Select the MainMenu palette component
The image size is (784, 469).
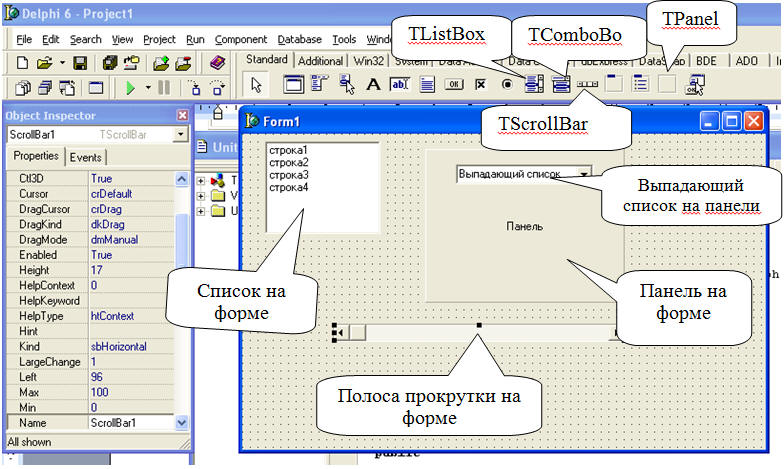[319, 83]
